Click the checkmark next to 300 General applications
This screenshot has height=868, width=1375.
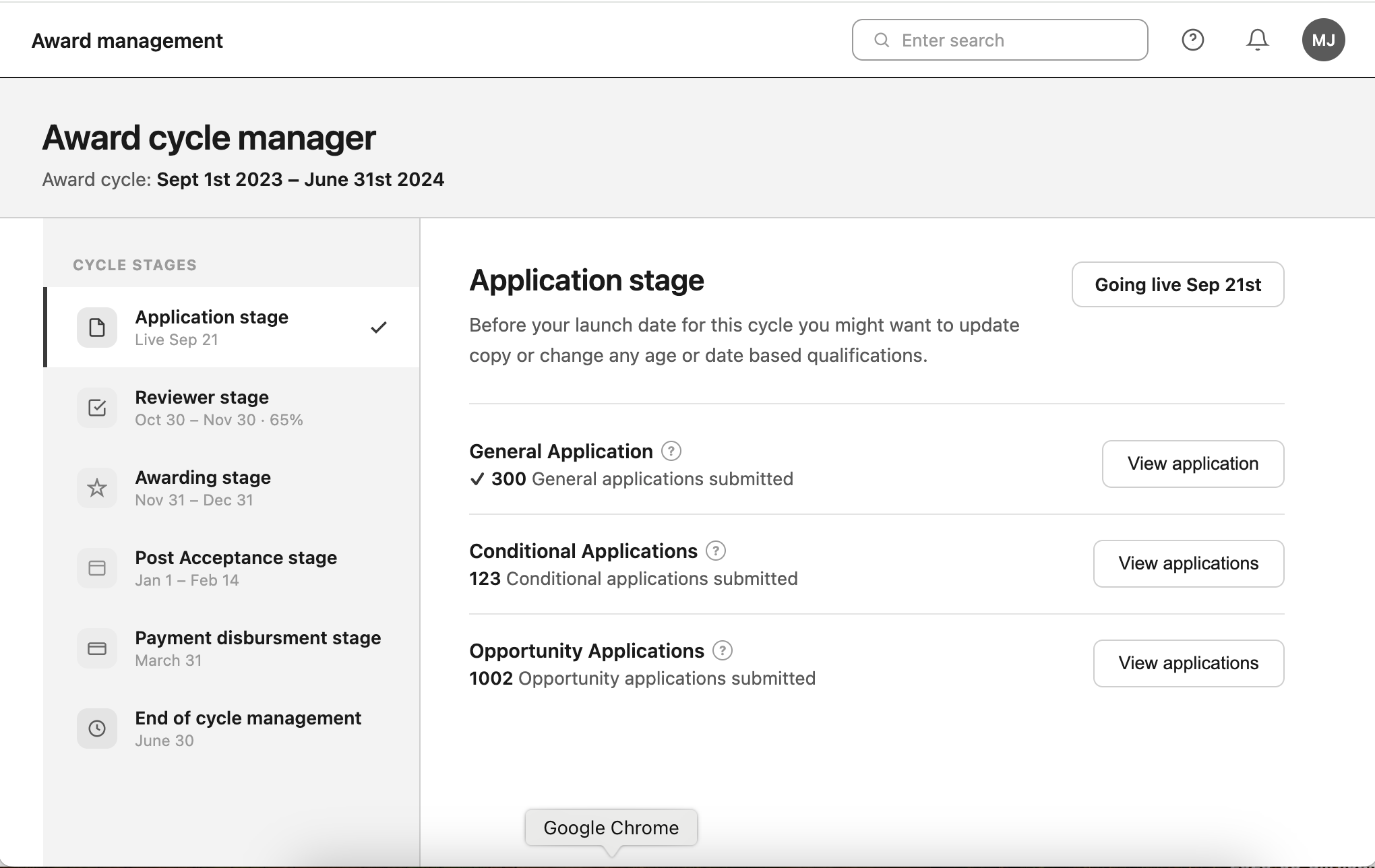tap(477, 479)
